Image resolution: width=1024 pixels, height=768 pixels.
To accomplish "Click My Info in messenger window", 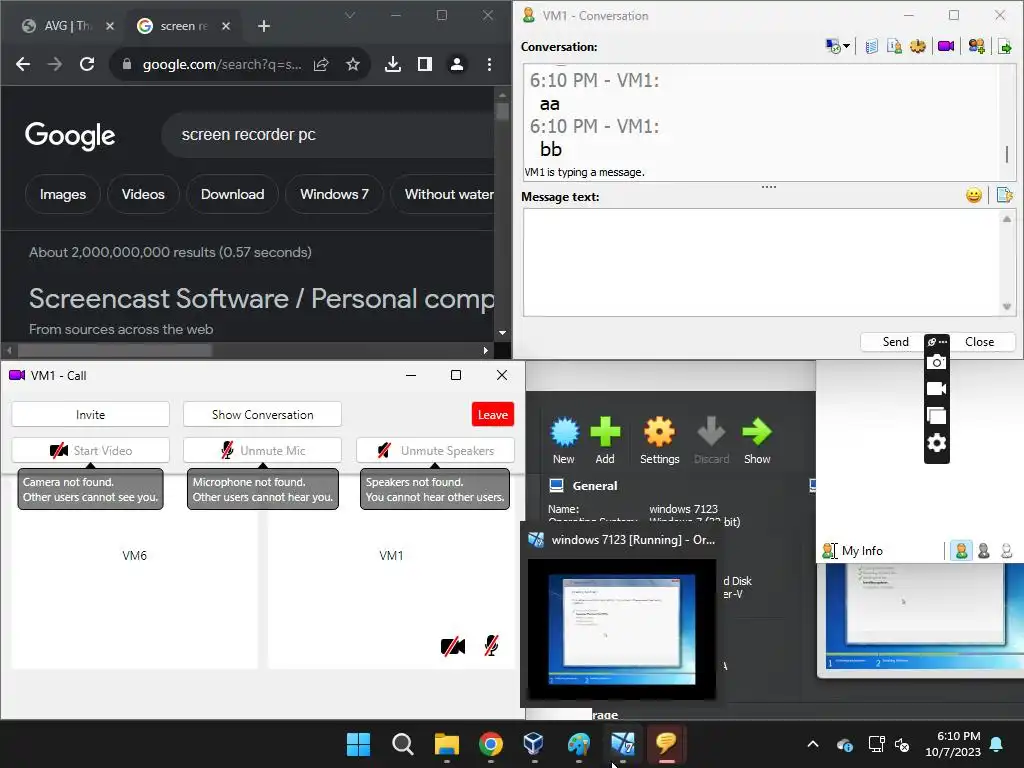I will pyautogui.click(x=861, y=551).
